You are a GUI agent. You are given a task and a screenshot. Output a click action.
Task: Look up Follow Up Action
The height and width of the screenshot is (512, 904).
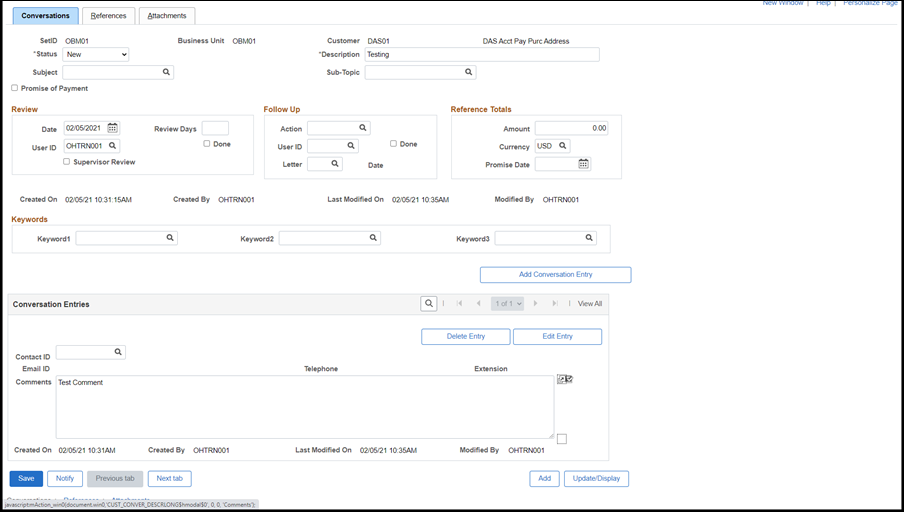click(363, 128)
